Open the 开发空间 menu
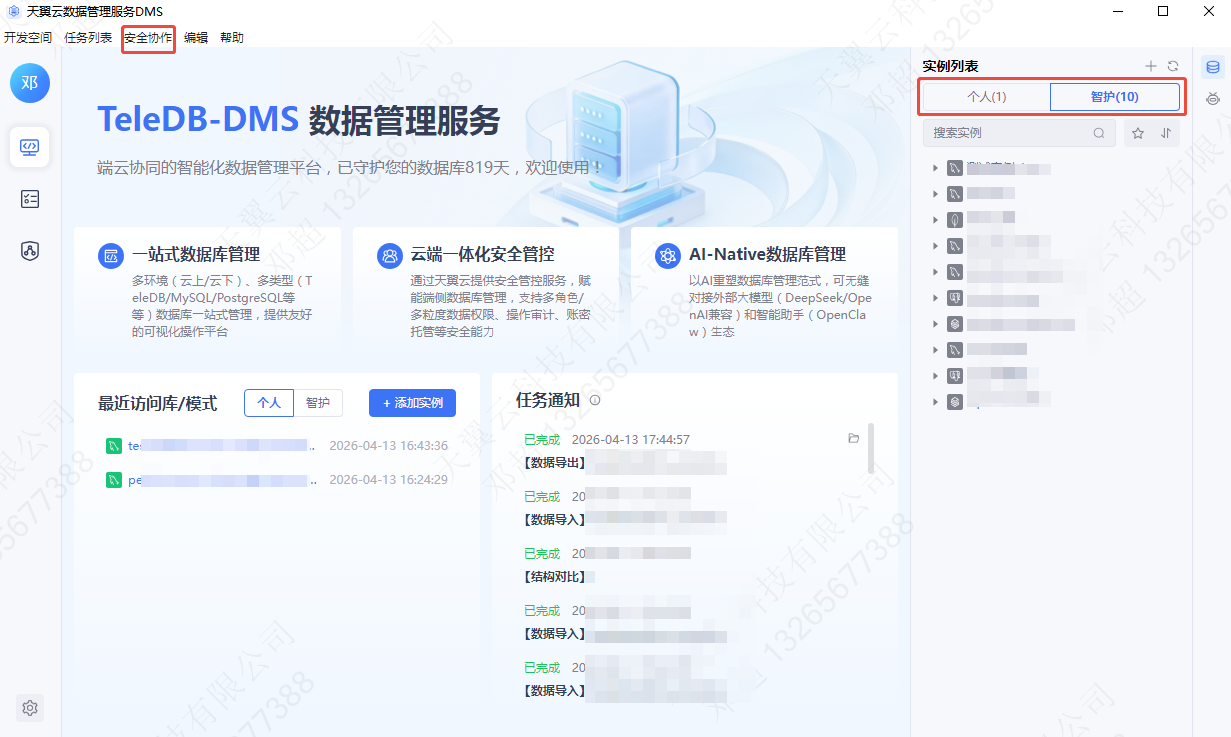Screen dimensions: 1231x737 click(x=28, y=38)
